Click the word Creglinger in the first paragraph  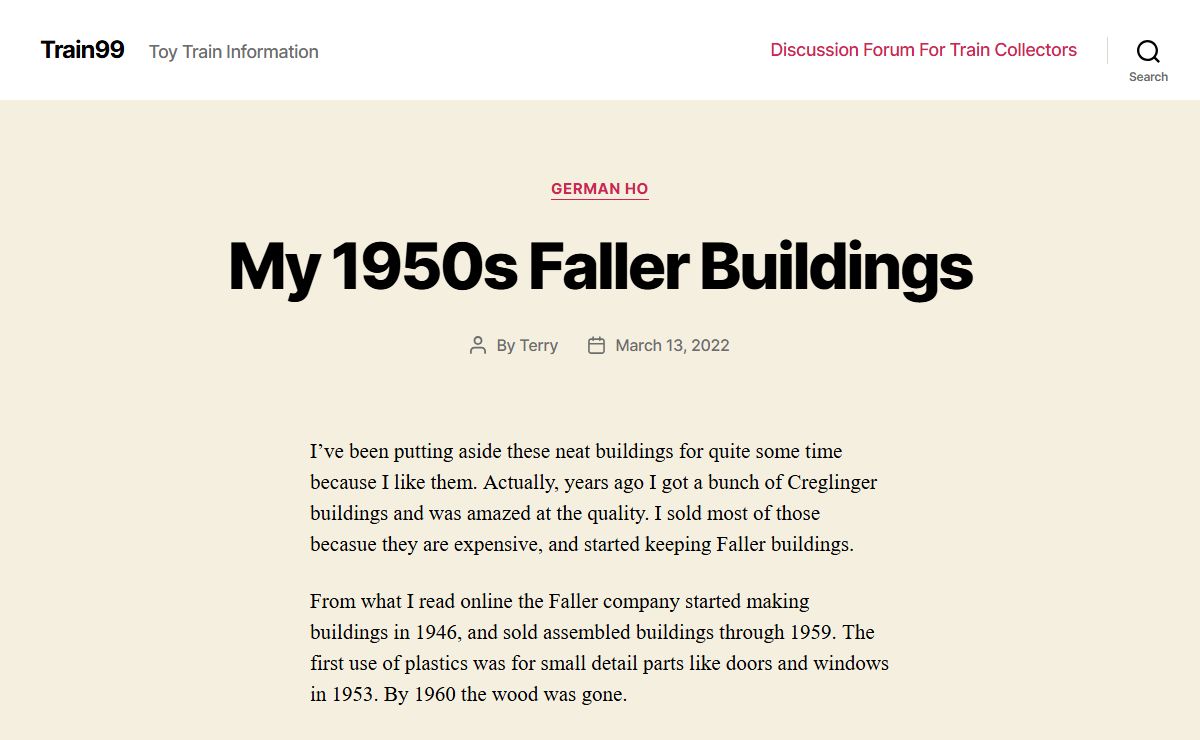[x=832, y=482]
